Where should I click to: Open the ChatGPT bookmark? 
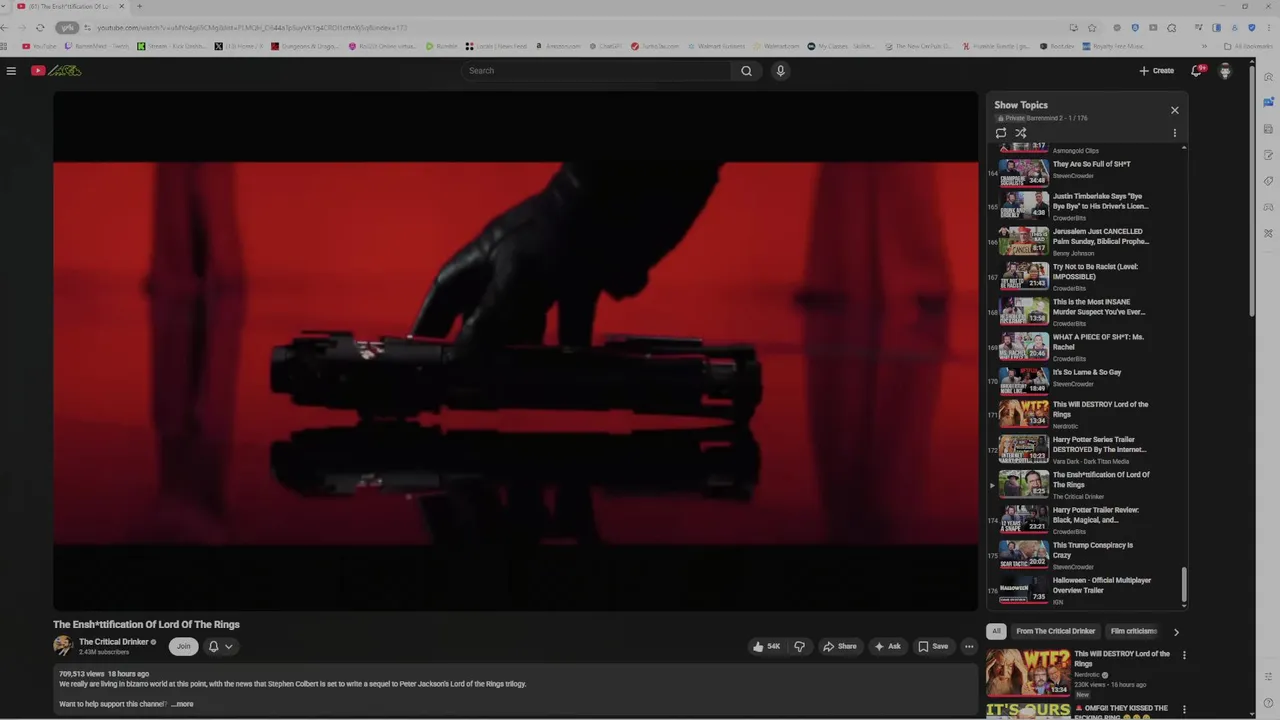pos(604,46)
